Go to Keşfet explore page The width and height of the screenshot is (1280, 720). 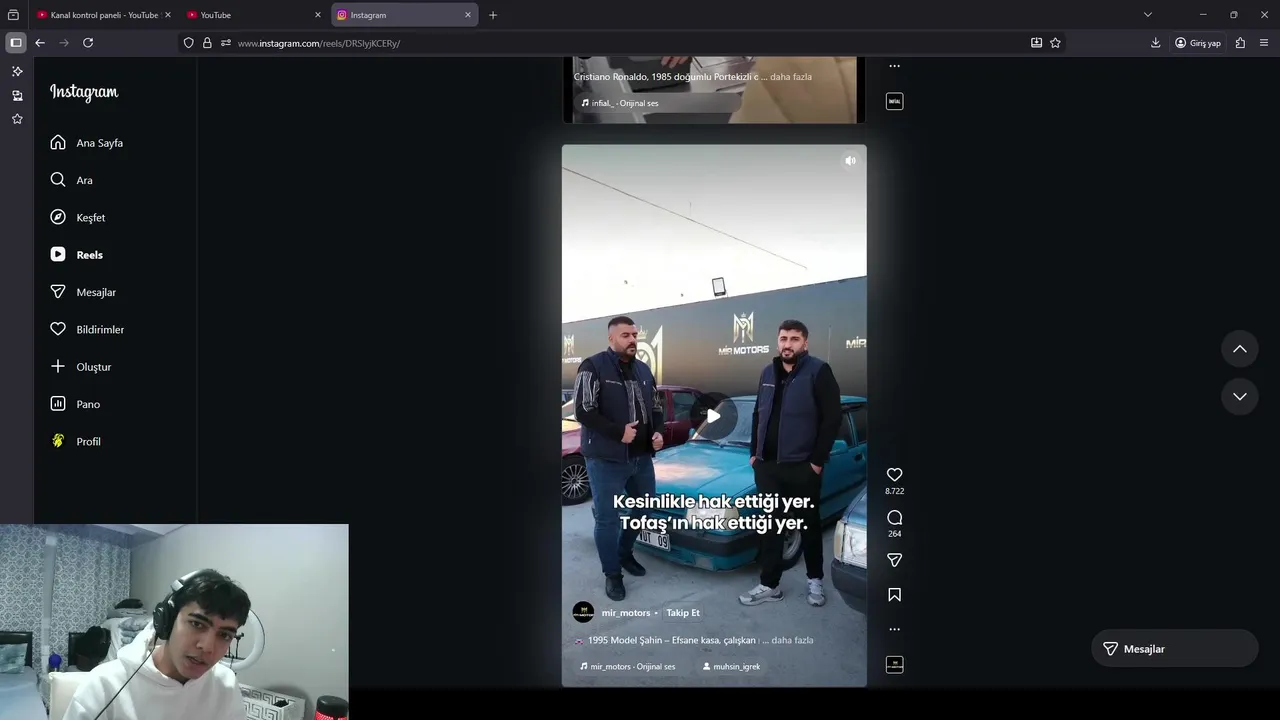(78, 217)
